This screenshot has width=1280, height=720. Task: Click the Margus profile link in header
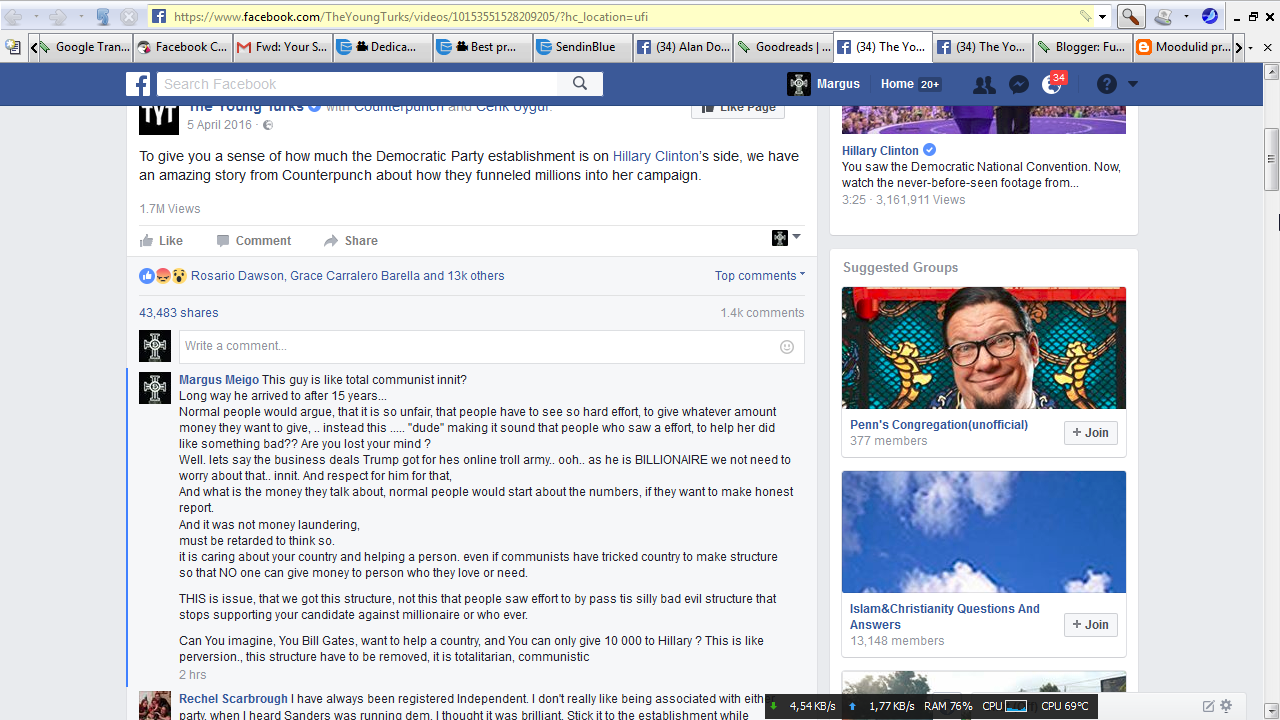(x=824, y=84)
